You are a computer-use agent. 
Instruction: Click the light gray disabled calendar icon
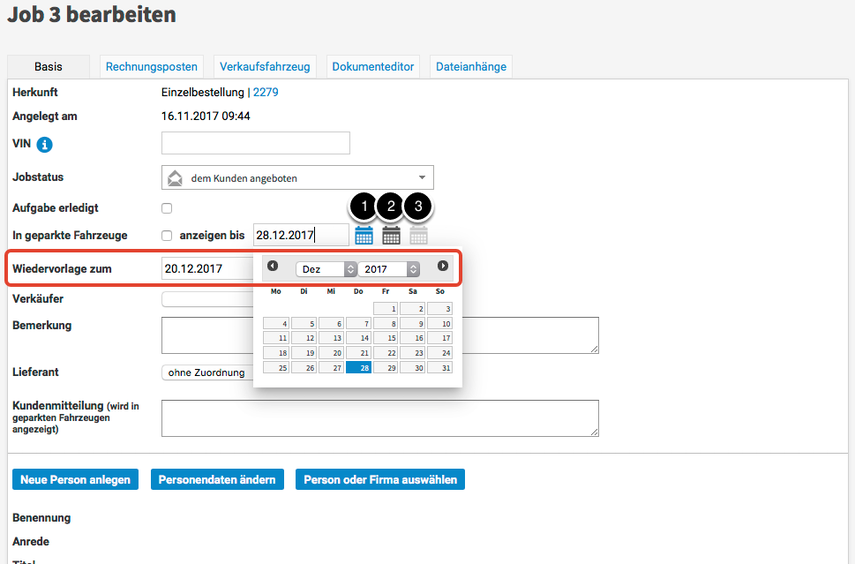click(x=418, y=236)
